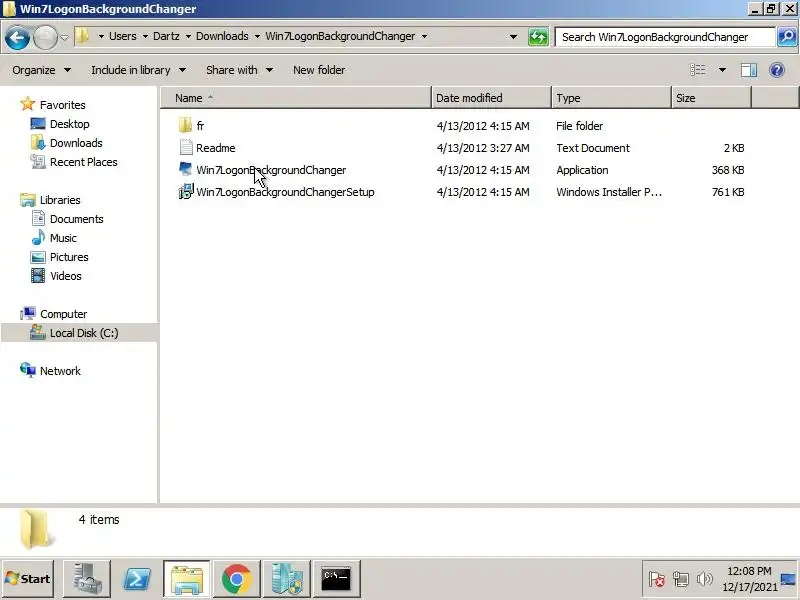Open the Documents library
Image resolution: width=800 pixels, height=600 pixels.
click(x=77, y=219)
